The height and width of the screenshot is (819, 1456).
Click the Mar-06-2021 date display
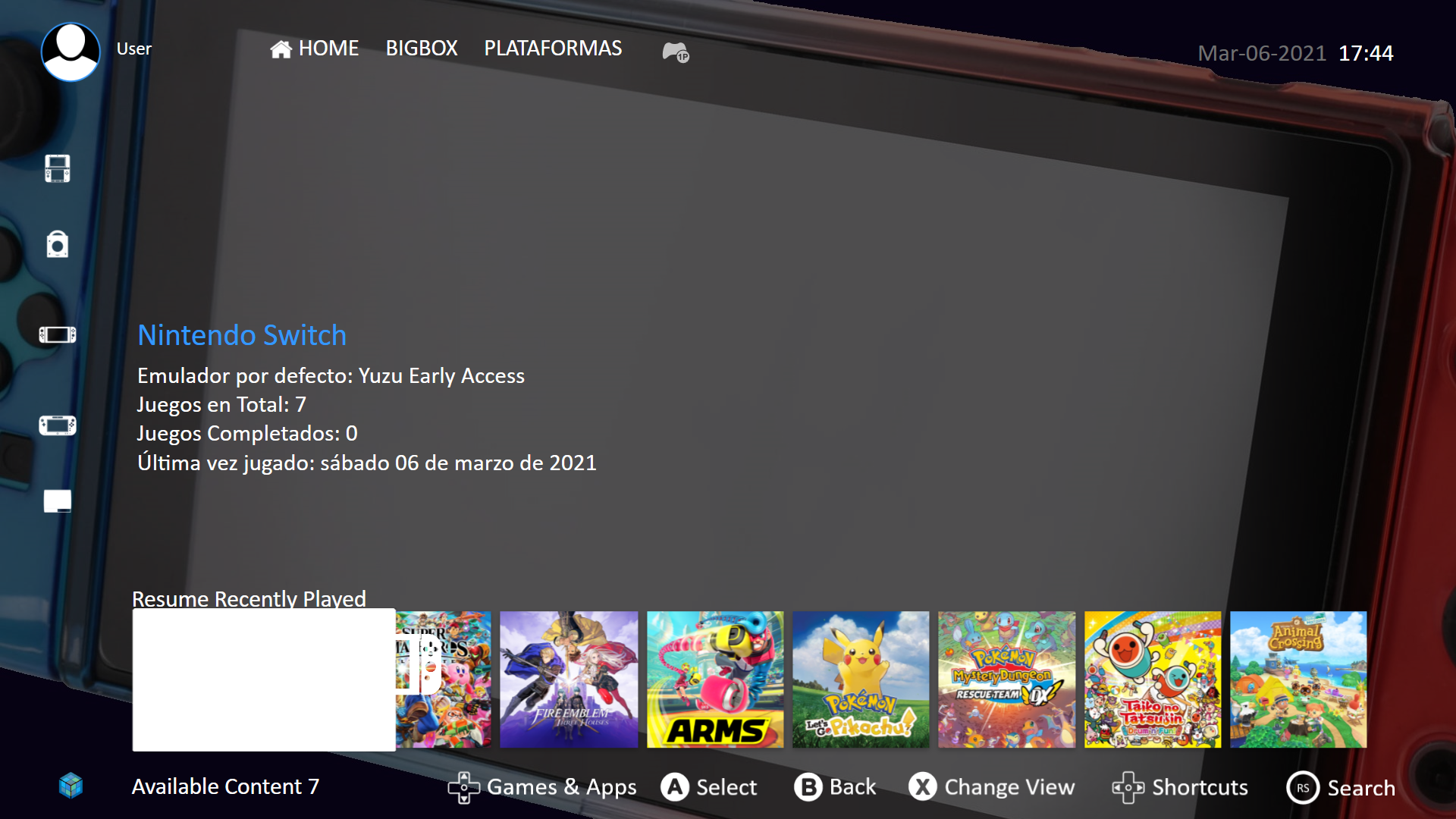point(1262,53)
